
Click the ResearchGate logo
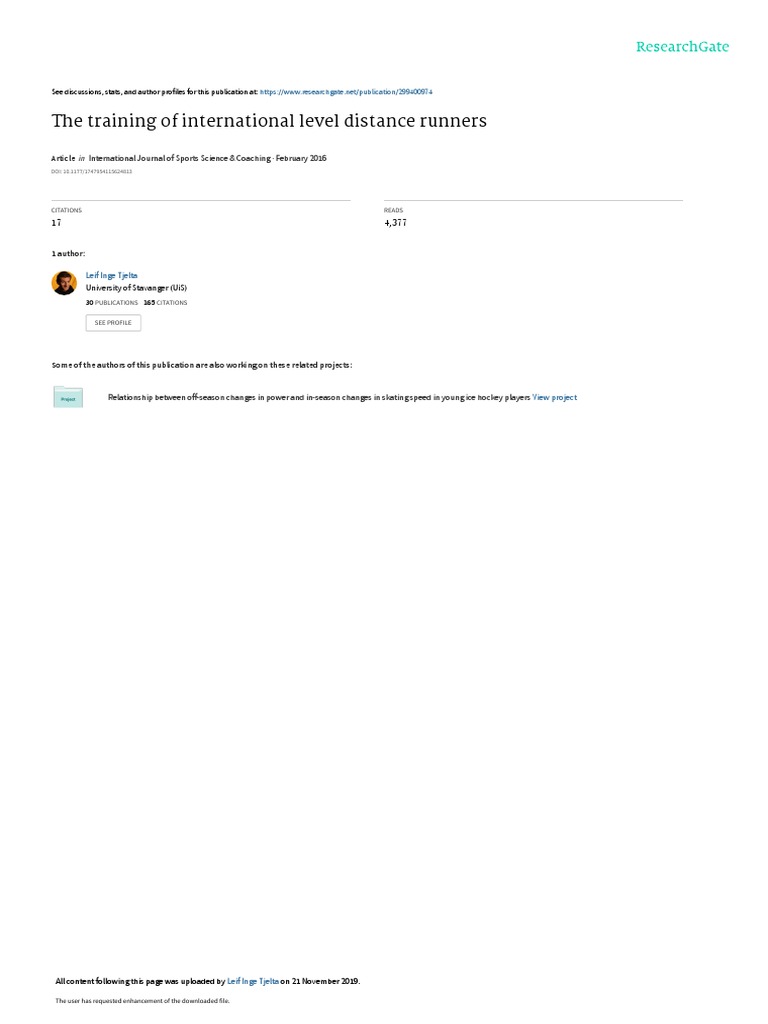[x=682, y=46]
